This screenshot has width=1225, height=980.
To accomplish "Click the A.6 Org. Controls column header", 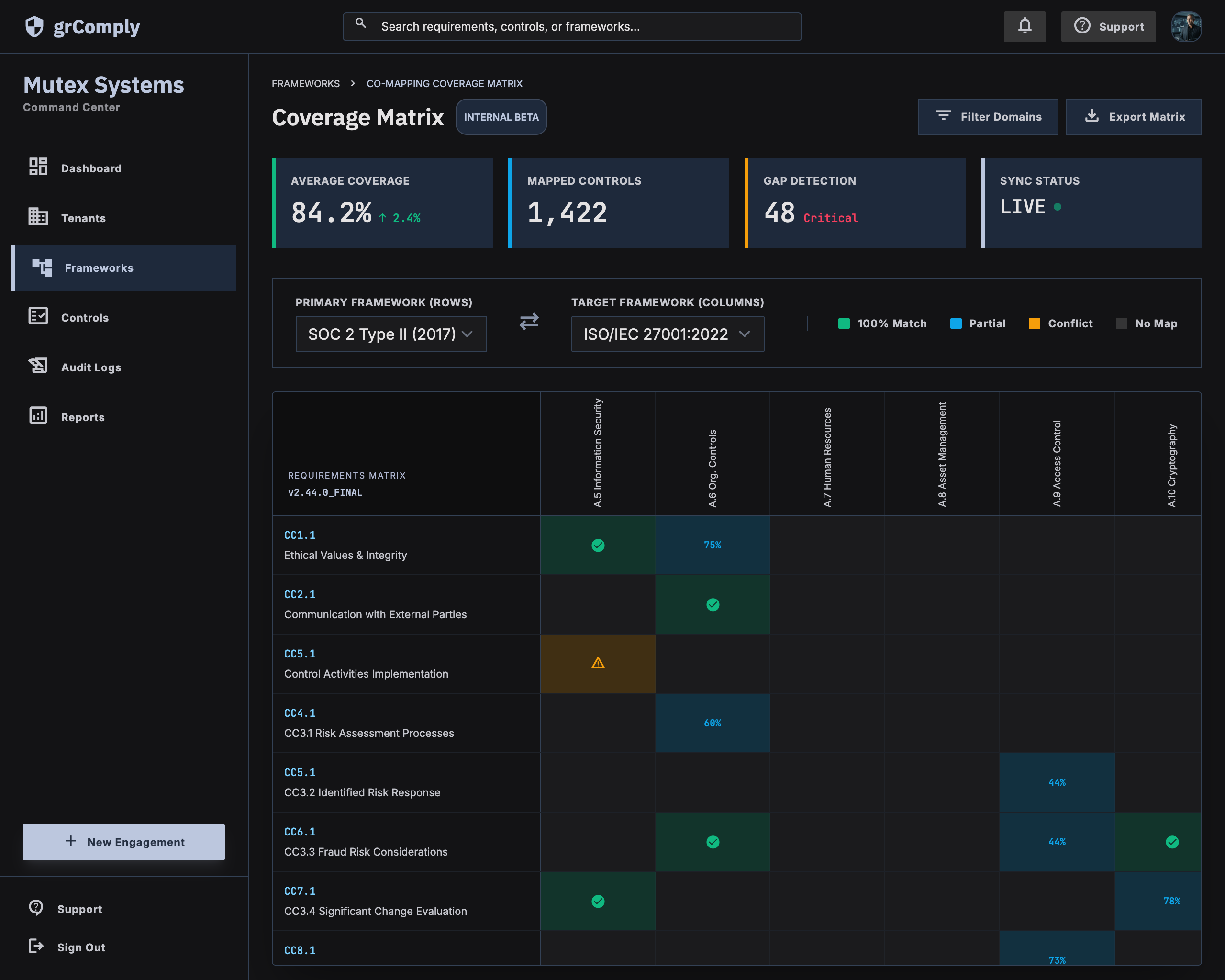I will (x=713, y=453).
